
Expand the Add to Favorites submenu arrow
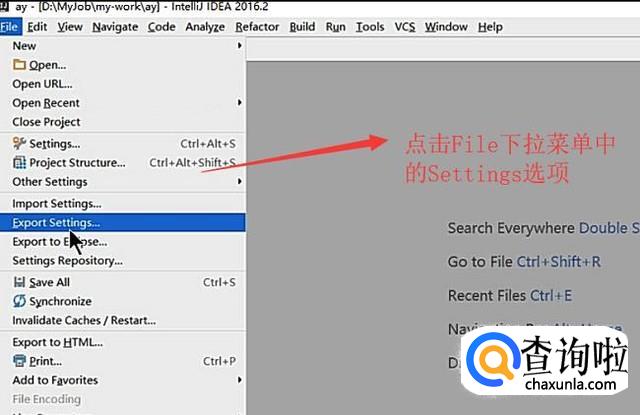(240, 380)
